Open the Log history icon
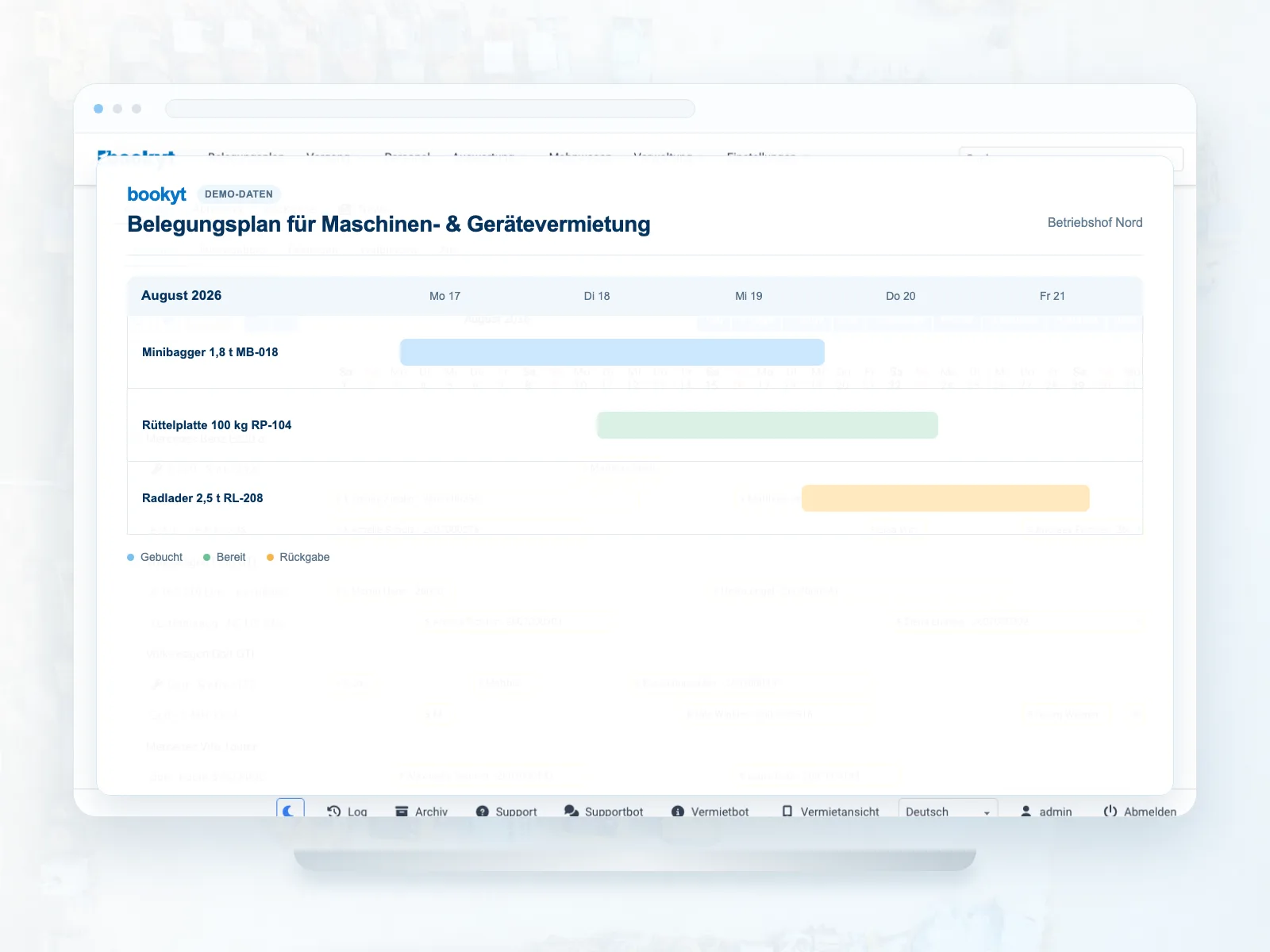This screenshot has height=952, width=1270. 333,812
